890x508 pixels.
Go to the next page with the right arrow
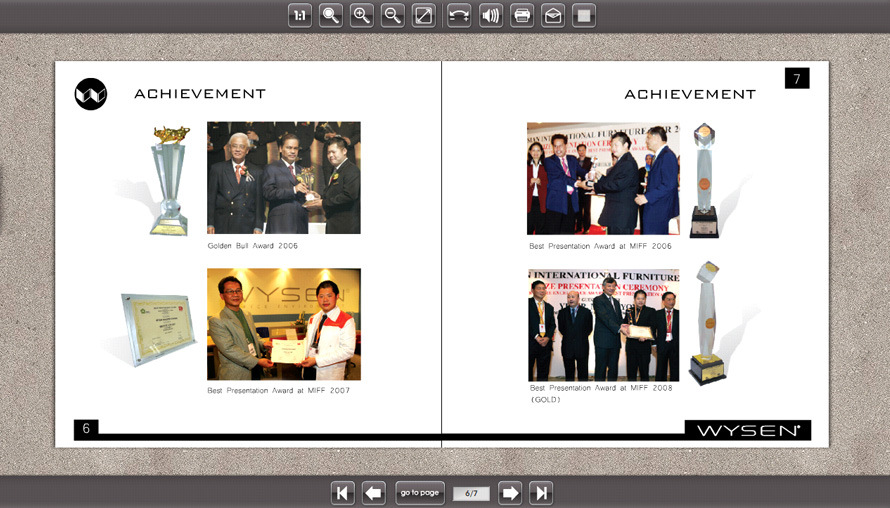[510, 493]
